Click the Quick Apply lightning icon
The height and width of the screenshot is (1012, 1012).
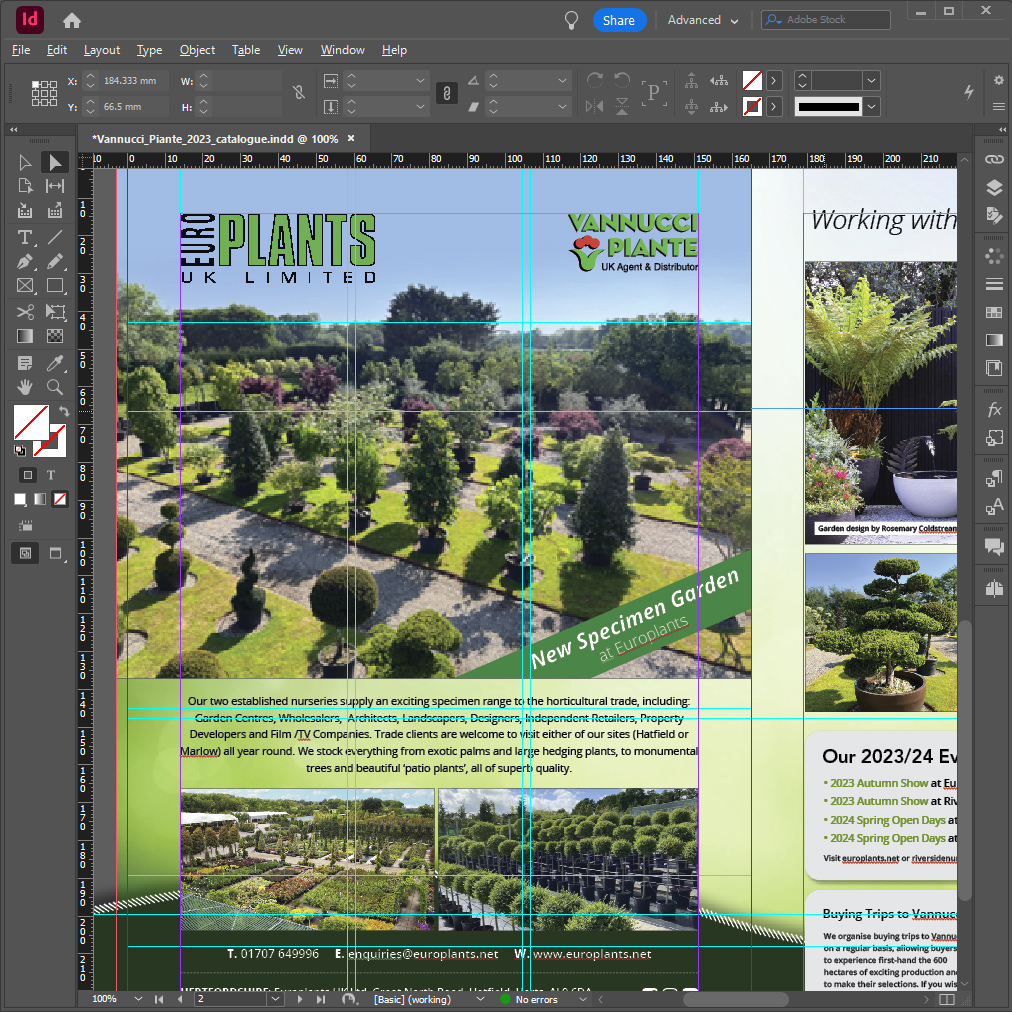click(x=969, y=92)
